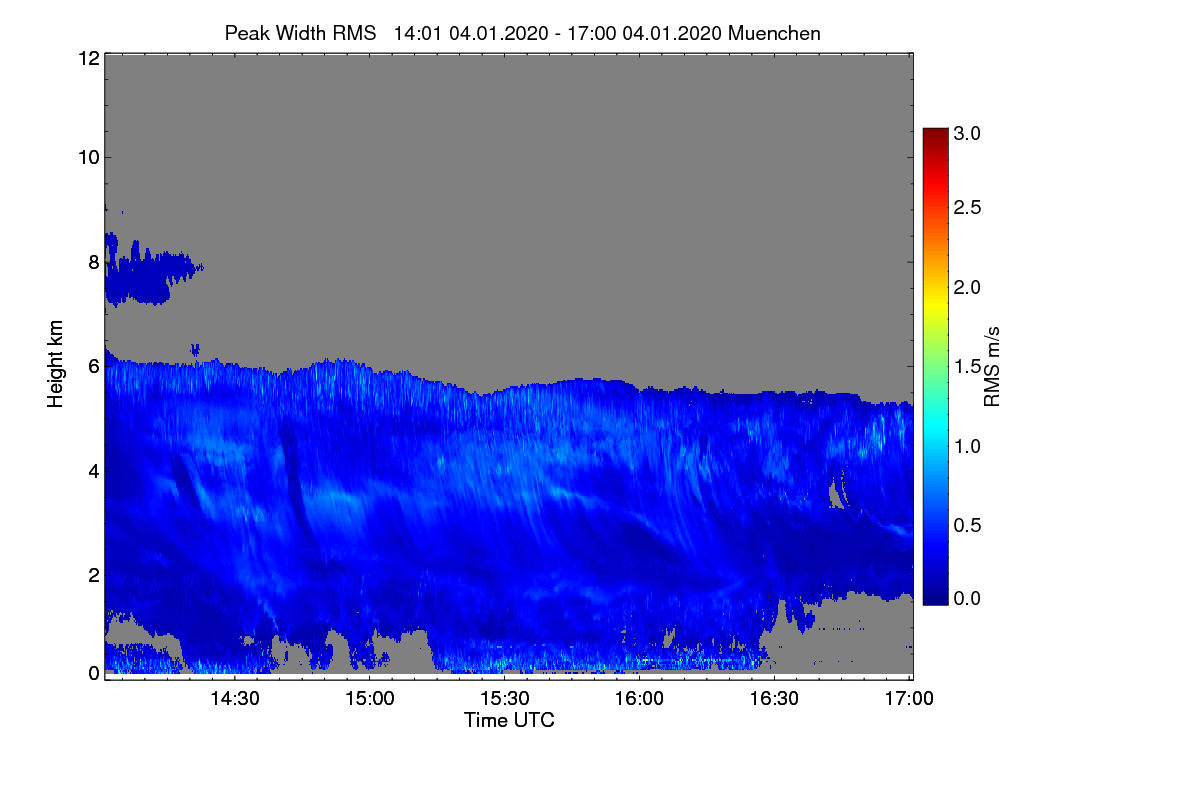This screenshot has height=800, width=1200.
Task: Click the plot title 'Peak Width RMS'
Action: pyautogui.click(x=300, y=33)
